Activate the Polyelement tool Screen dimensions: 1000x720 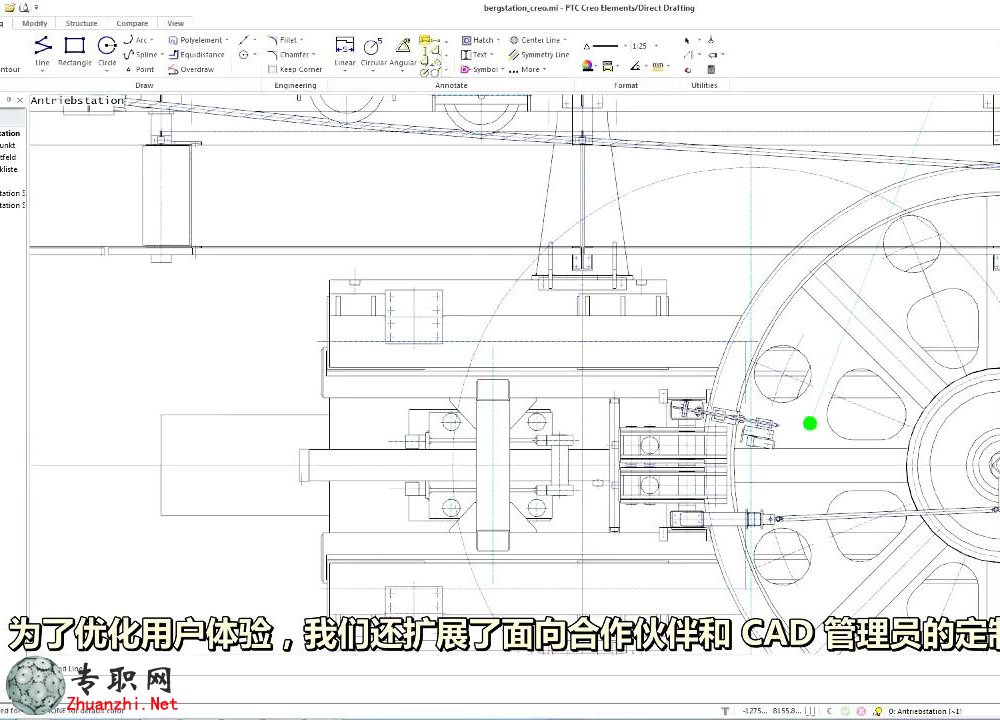[195, 40]
